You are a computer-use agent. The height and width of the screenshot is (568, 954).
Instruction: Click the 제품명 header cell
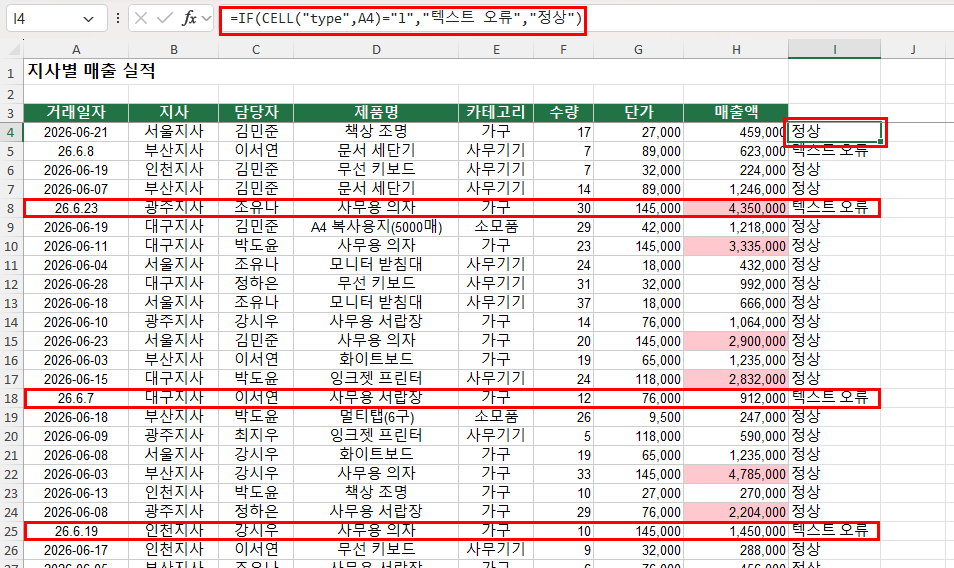click(x=376, y=113)
